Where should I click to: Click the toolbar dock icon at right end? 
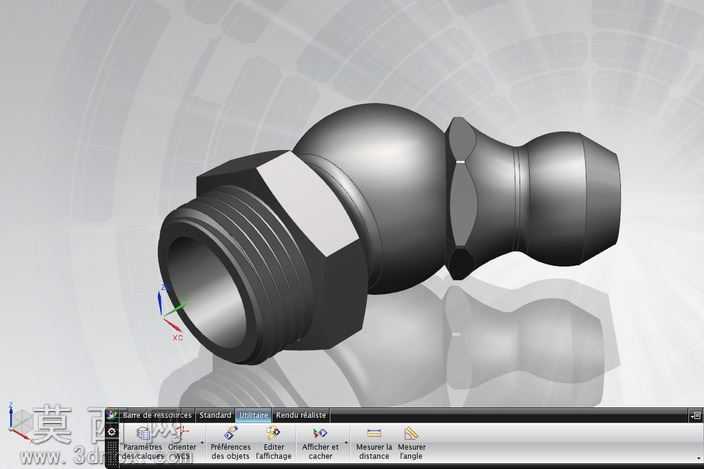[x=696, y=416]
